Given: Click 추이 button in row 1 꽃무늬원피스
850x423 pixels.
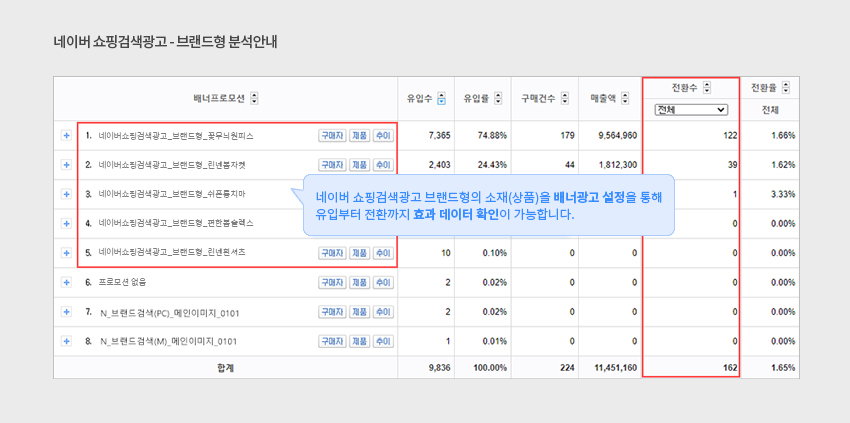Looking at the screenshot, I should (383, 136).
